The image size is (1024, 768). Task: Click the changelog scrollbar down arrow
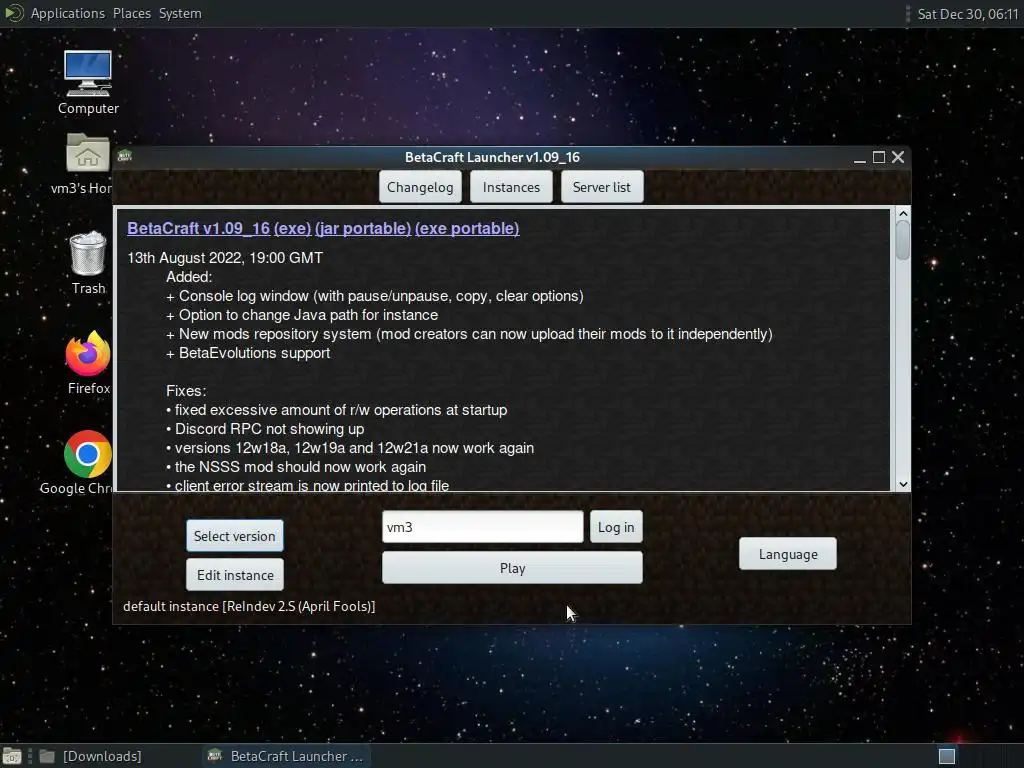tap(903, 484)
